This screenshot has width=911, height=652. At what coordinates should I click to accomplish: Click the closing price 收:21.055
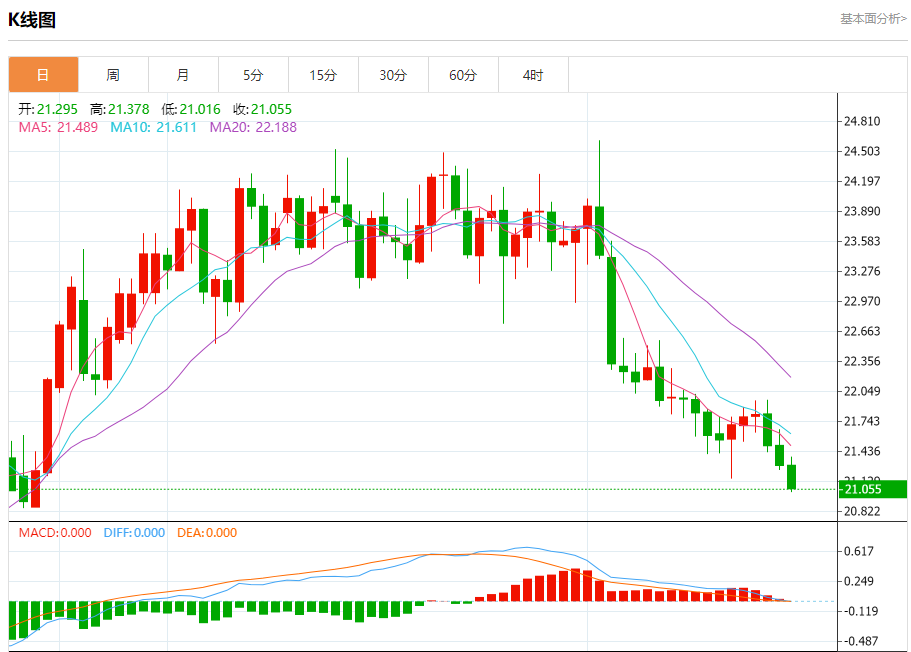tap(263, 109)
